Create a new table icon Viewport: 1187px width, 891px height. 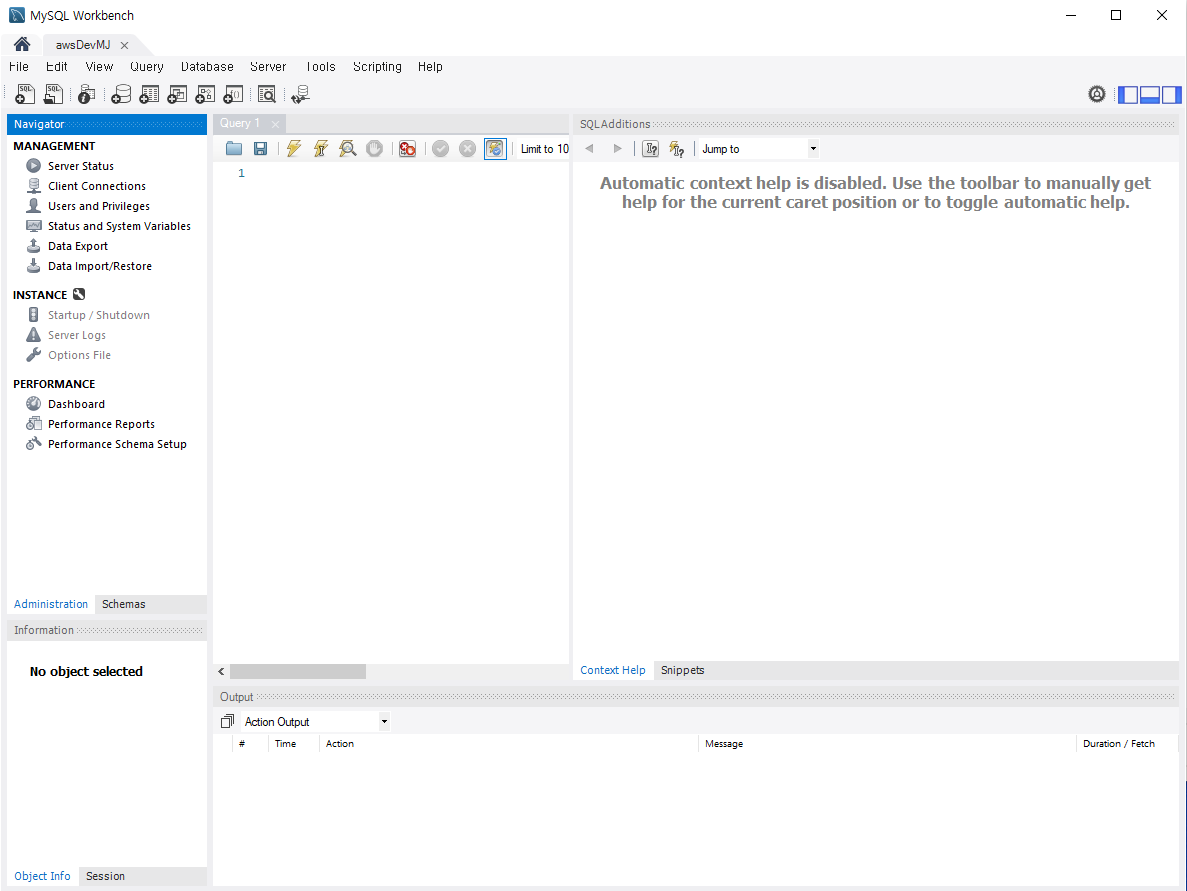149,94
